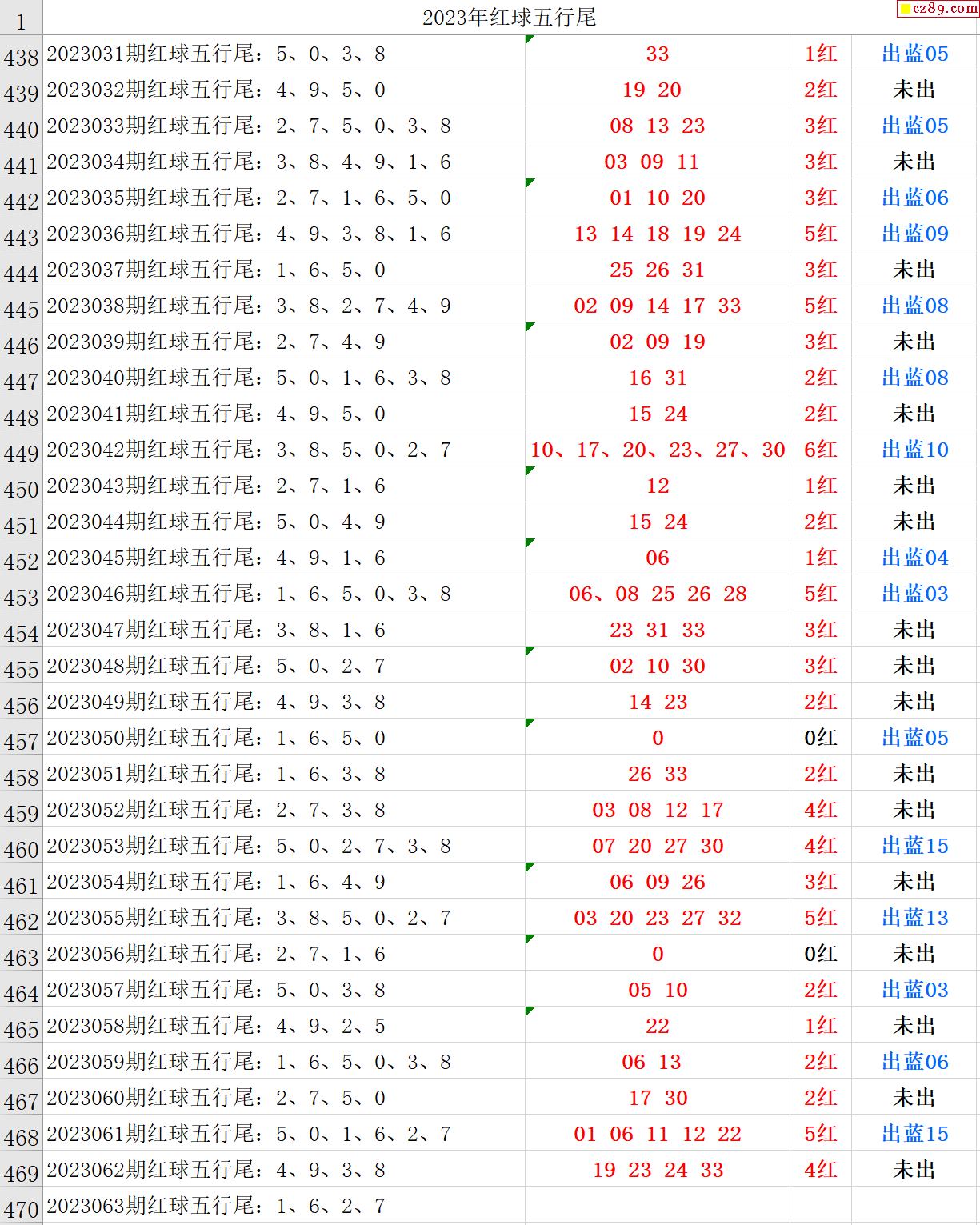Click red numbers cell 03 09 11
The image size is (980, 1225).
tap(658, 162)
